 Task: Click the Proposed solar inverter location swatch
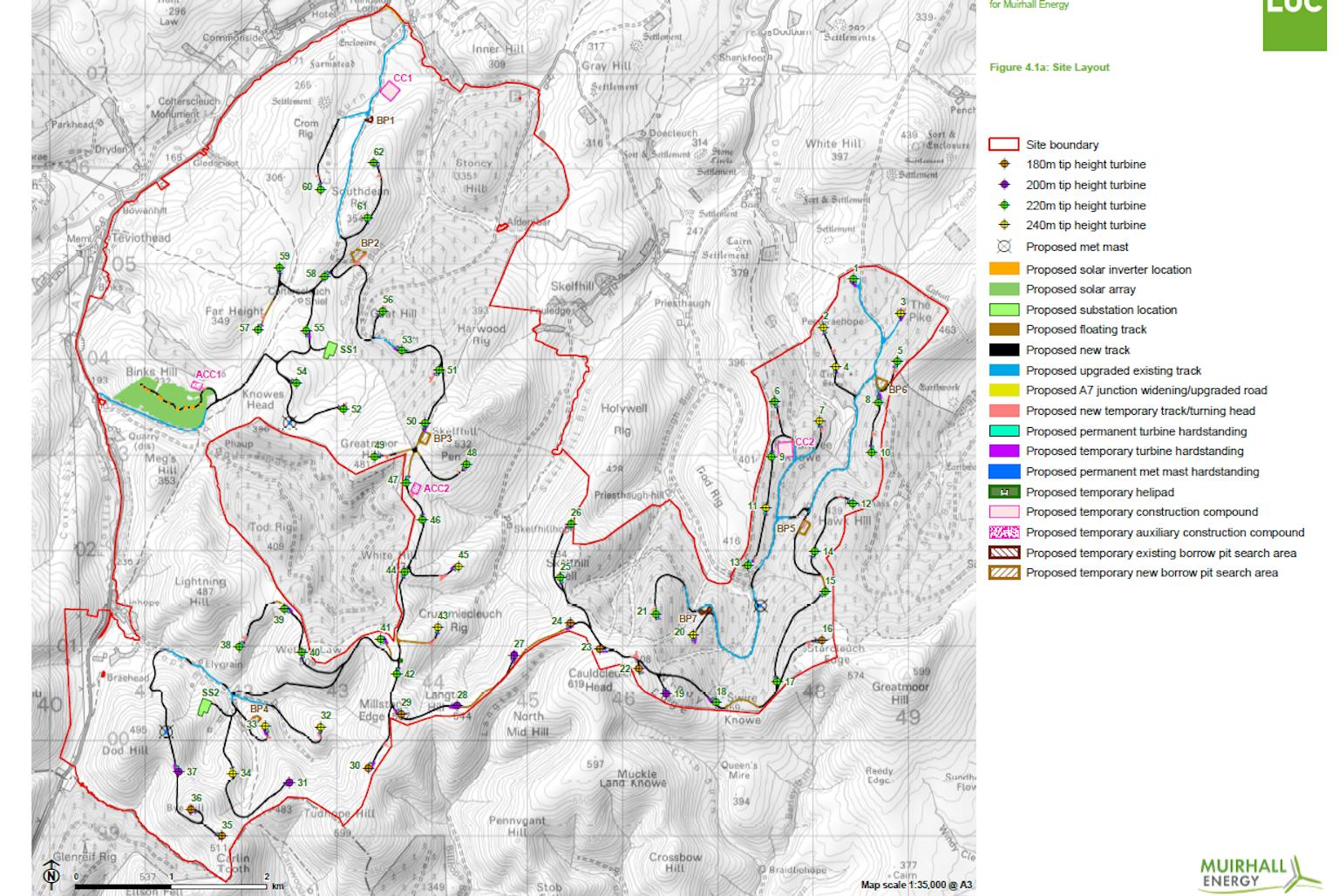point(1003,269)
